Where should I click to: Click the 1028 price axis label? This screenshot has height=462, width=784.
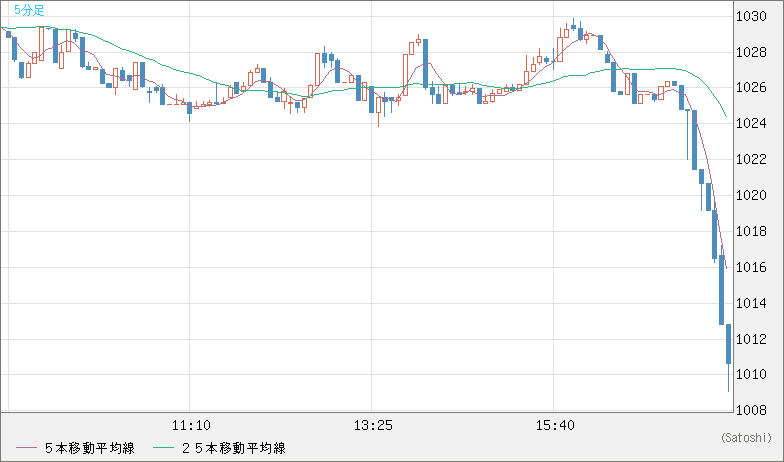(x=751, y=52)
